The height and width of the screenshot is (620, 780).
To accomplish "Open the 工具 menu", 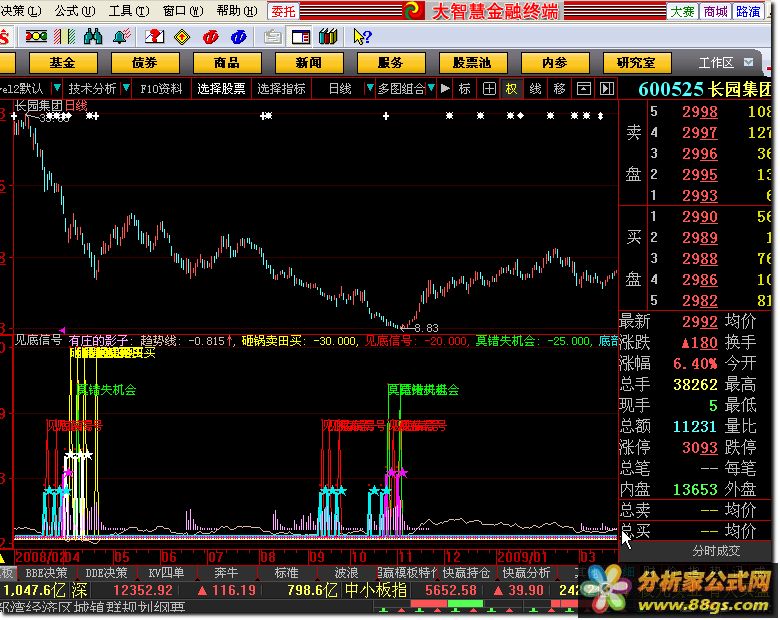I will coord(129,10).
